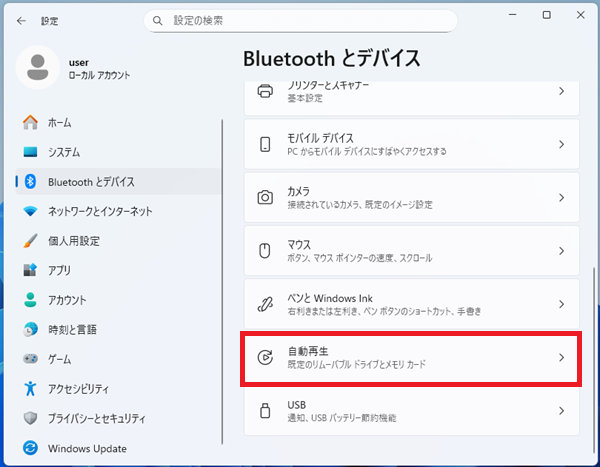This screenshot has width=600, height=467.
Task: Go to ゲーム settings
Action: click(x=118, y=359)
